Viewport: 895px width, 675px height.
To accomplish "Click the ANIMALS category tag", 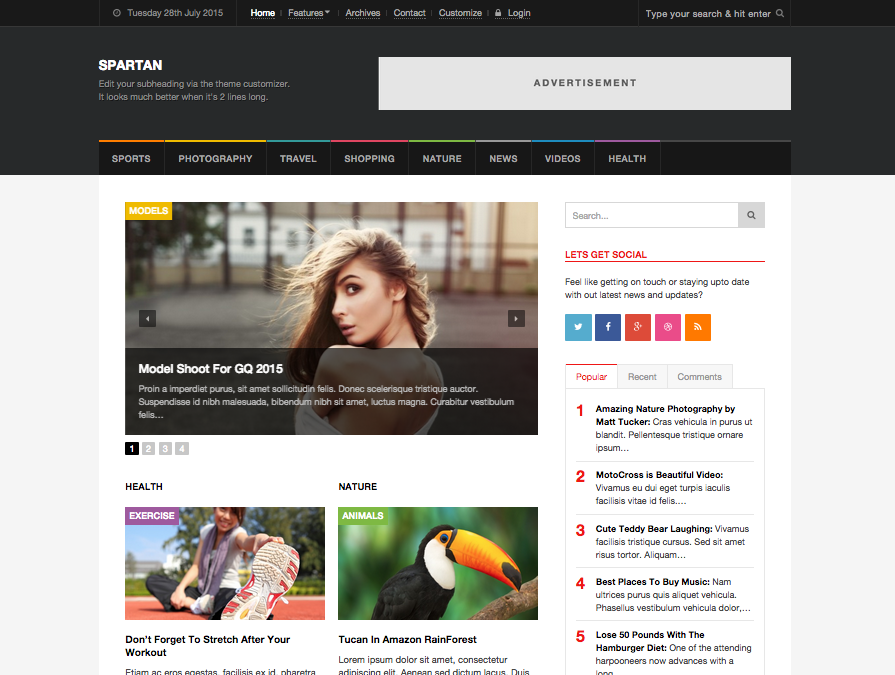I will pos(362,516).
